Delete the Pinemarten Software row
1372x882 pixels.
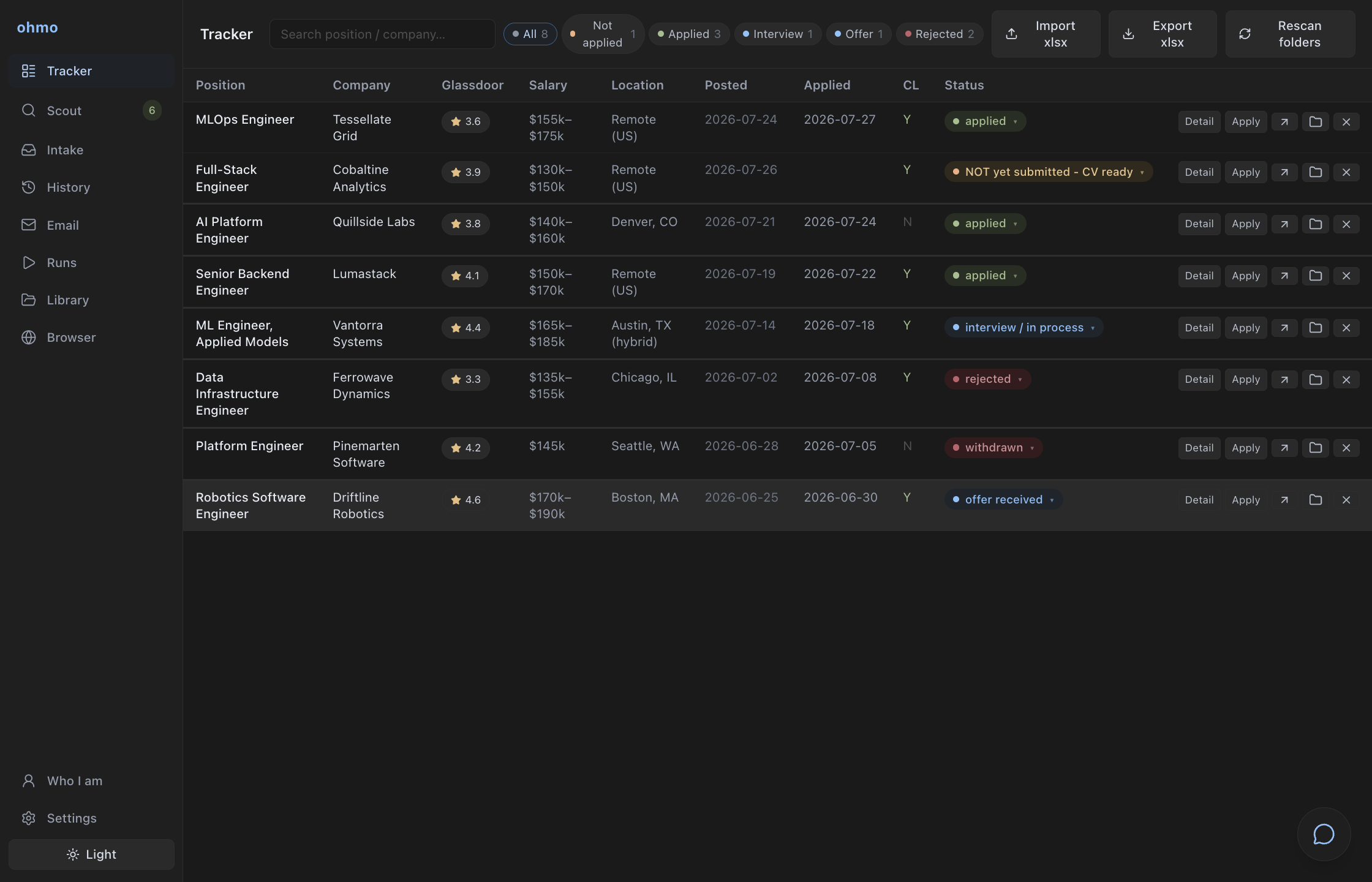(1346, 448)
